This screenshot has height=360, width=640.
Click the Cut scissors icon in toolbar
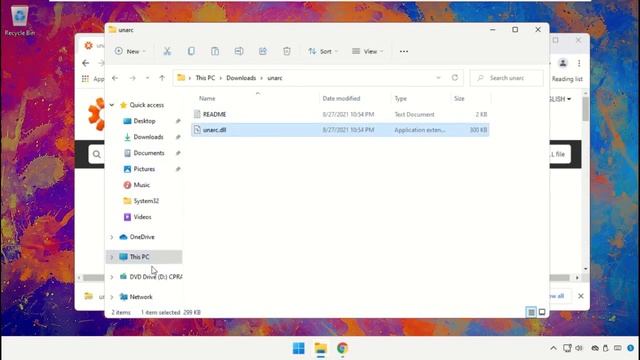(x=167, y=51)
